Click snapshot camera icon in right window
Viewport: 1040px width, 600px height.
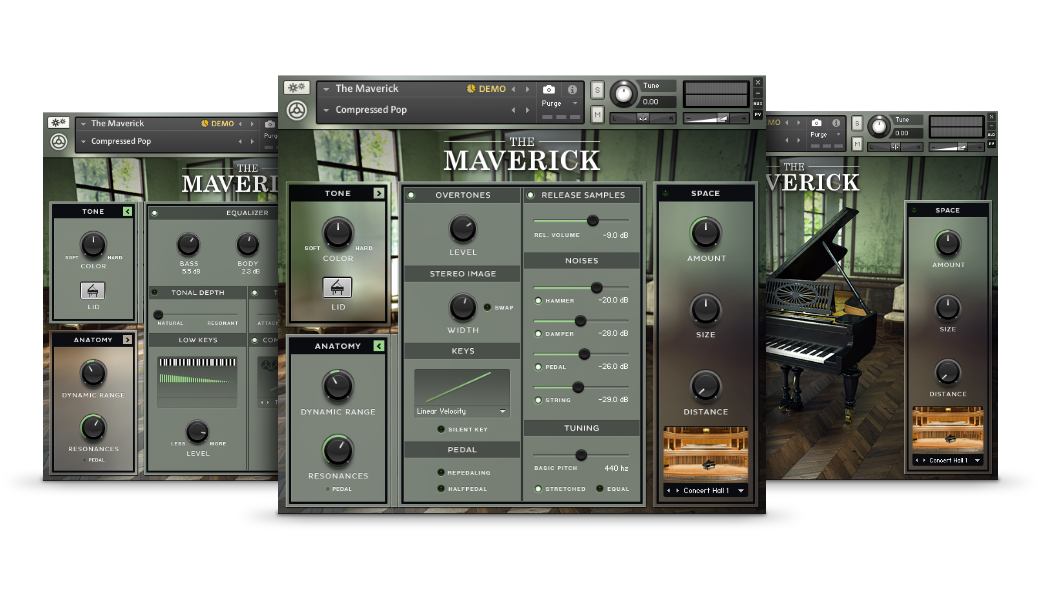(816, 123)
